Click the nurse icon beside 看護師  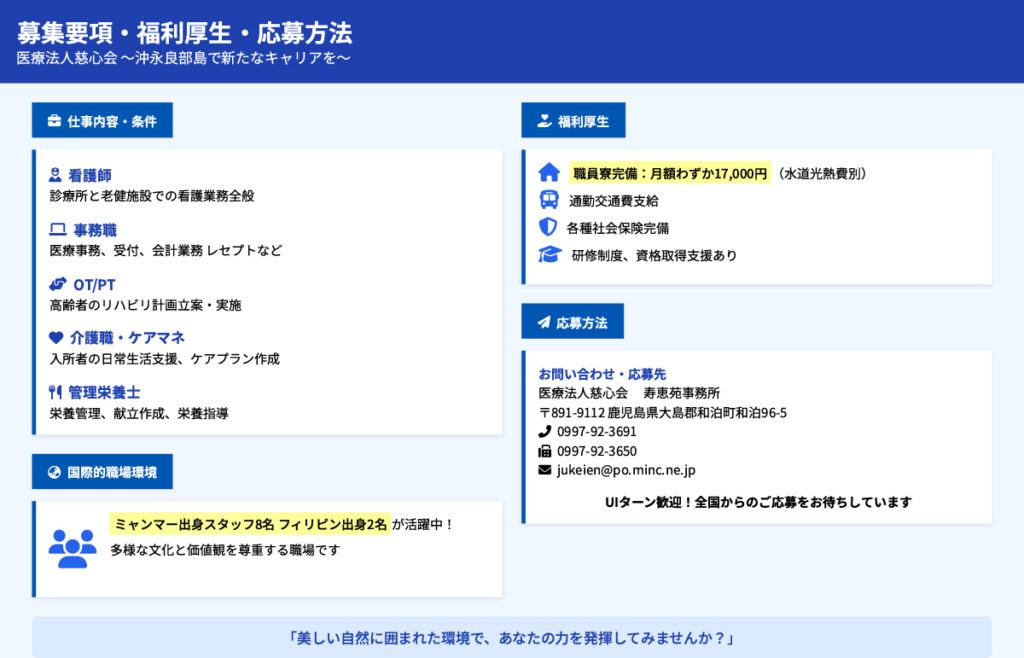(55, 176)
